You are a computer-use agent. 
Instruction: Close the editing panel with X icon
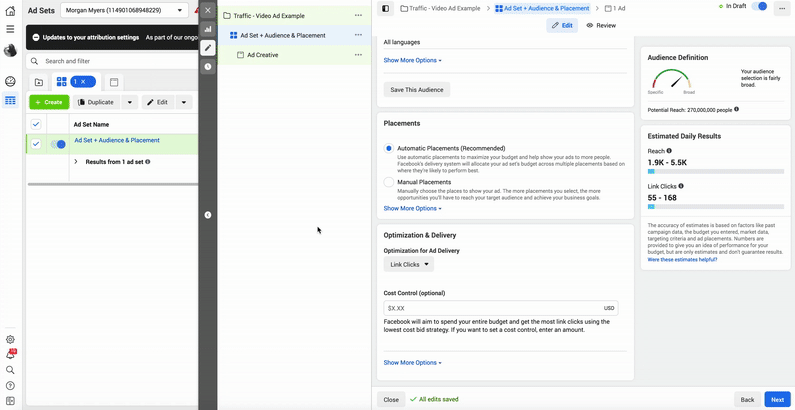(208, 10)
